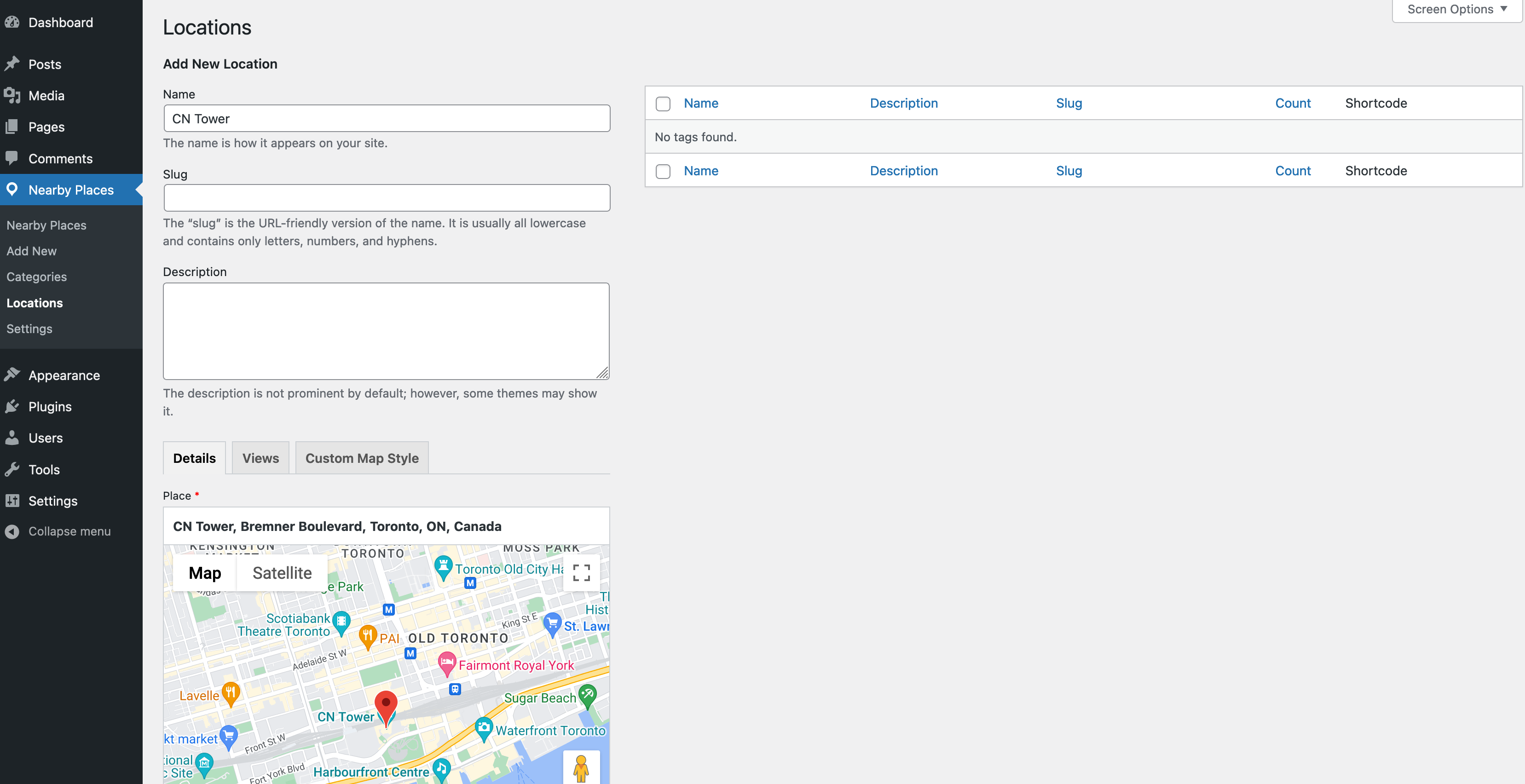Screen dimensions: 1525x784
Task: Sort by Name in table header
Action: (x=701, y=103)
